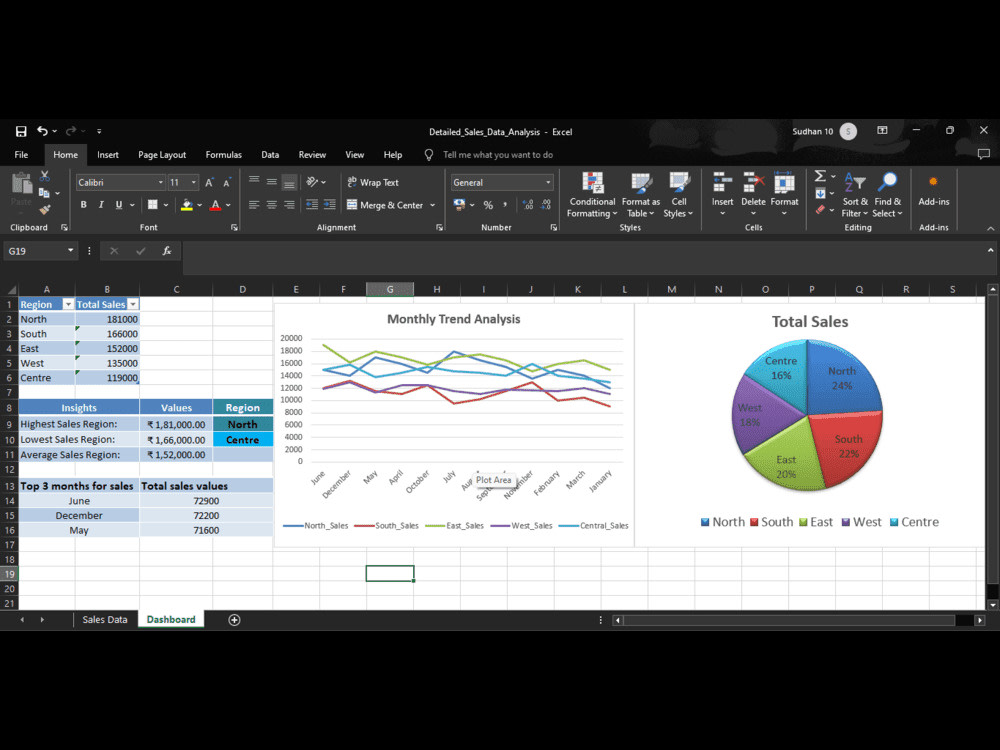The height and width of the screenshot is (750, 1000).
Task: Switch to Sales Data sheet tab
Action: pyautogui.click(x=105, y=619)
